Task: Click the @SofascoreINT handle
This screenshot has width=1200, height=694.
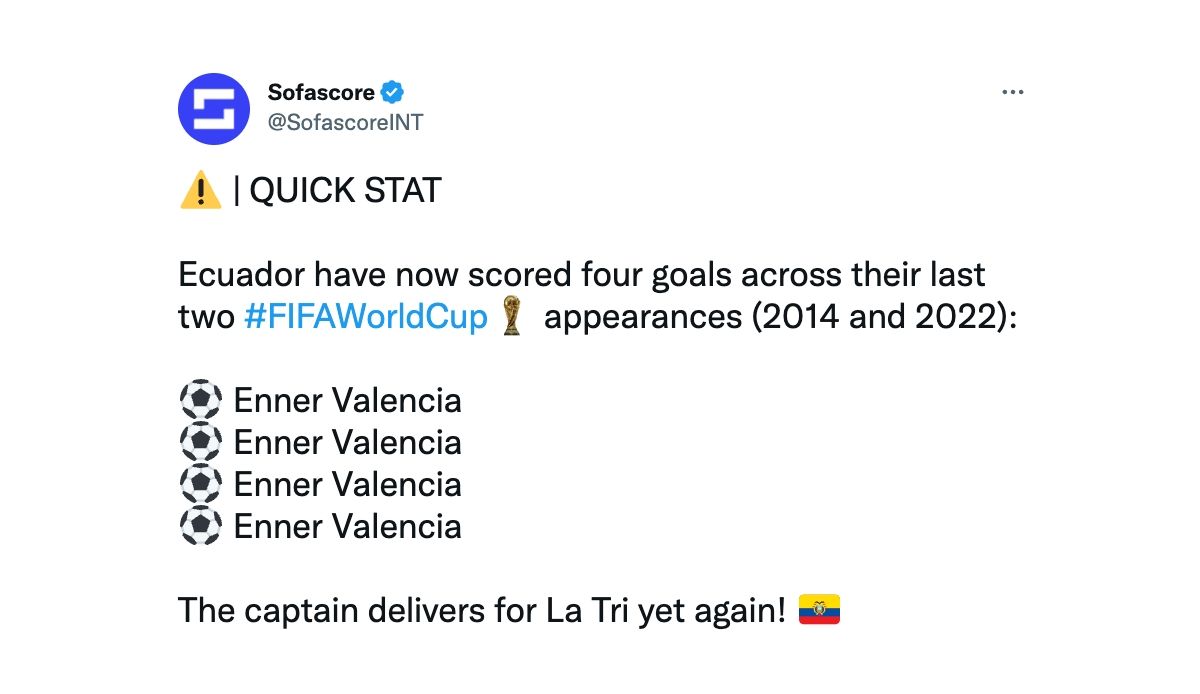Action: (x=345, y=123)
